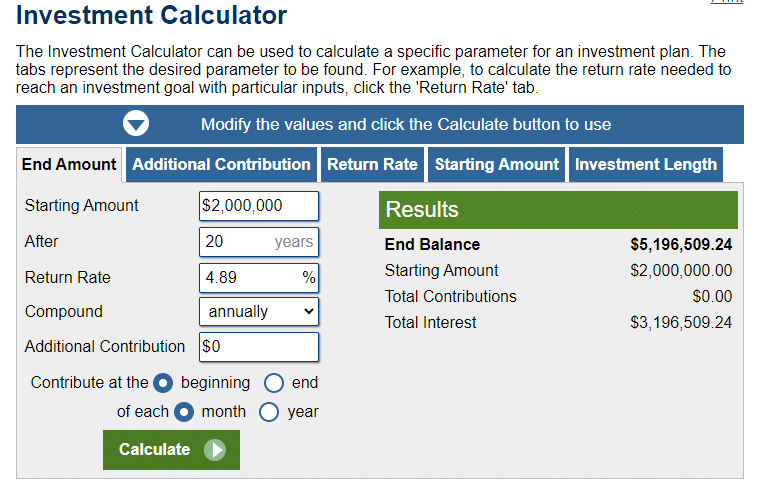The height and width of the screenshot is (488, 769).
Task: Select the 'end' radio button
Action: [274, 383]
